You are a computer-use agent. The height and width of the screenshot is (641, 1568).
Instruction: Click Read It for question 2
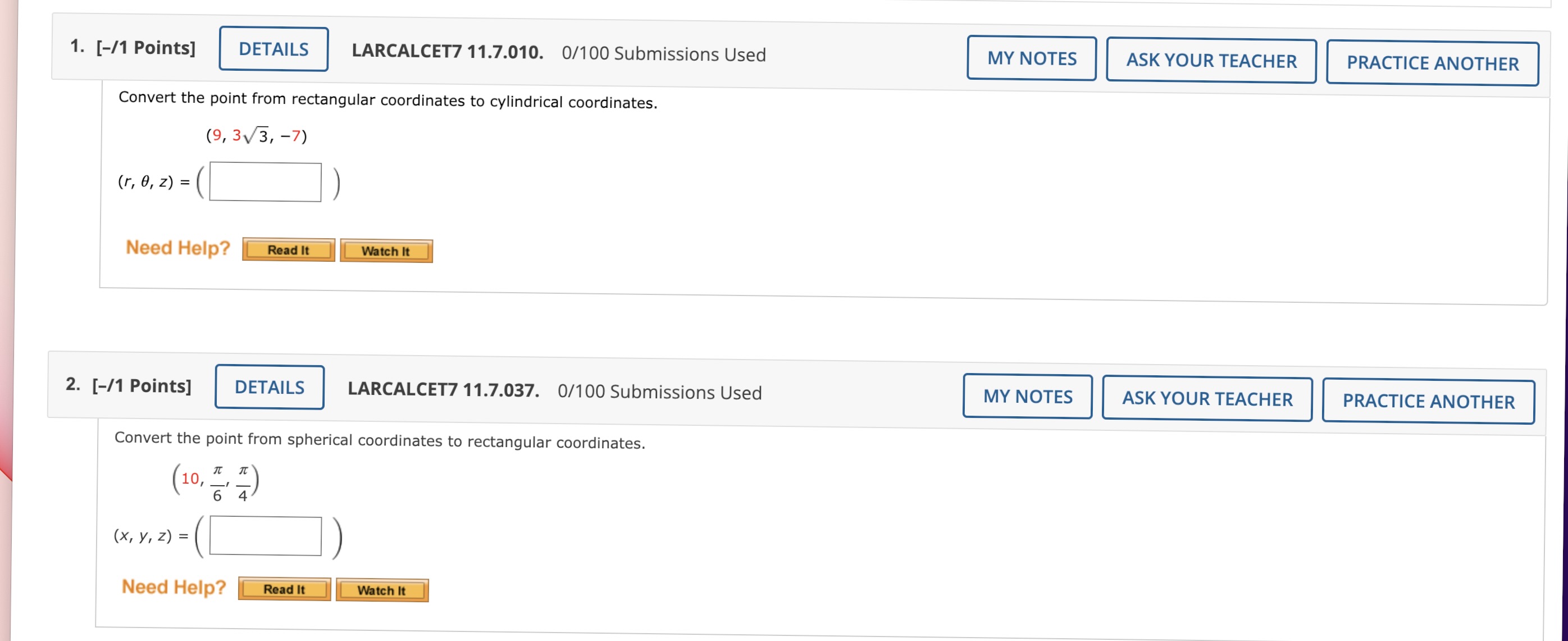(284, 588)
